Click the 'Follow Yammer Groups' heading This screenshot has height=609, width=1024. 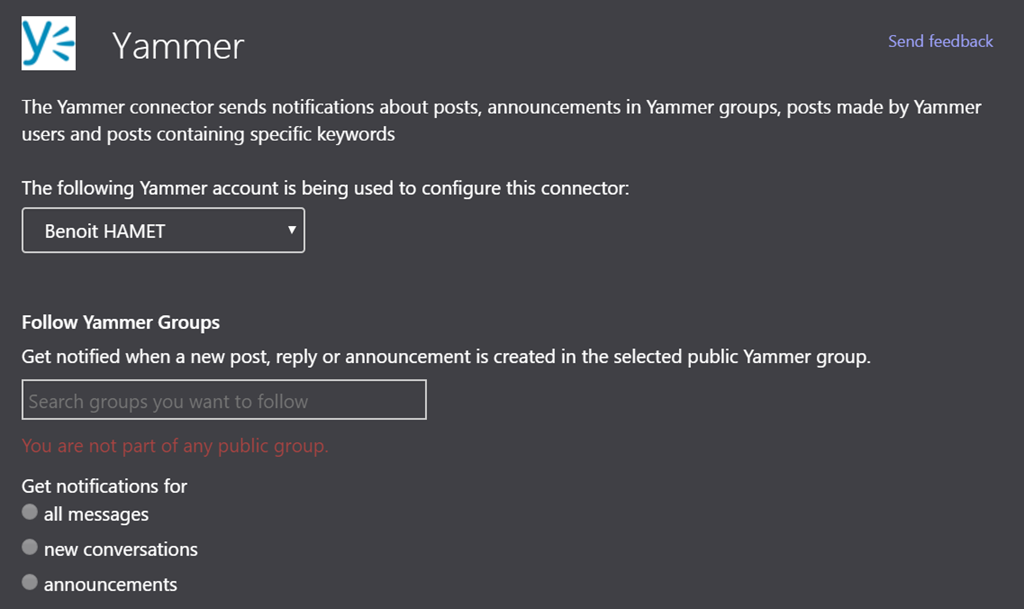[121, 322]
